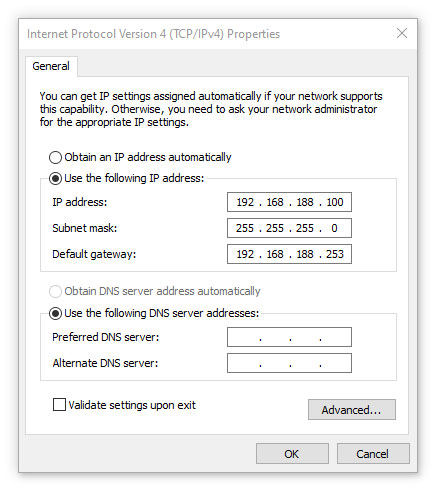Close the IPv4 Properties dialog
Image resolution: width=436 pixels, height=493 pixels.
(402, 33)
